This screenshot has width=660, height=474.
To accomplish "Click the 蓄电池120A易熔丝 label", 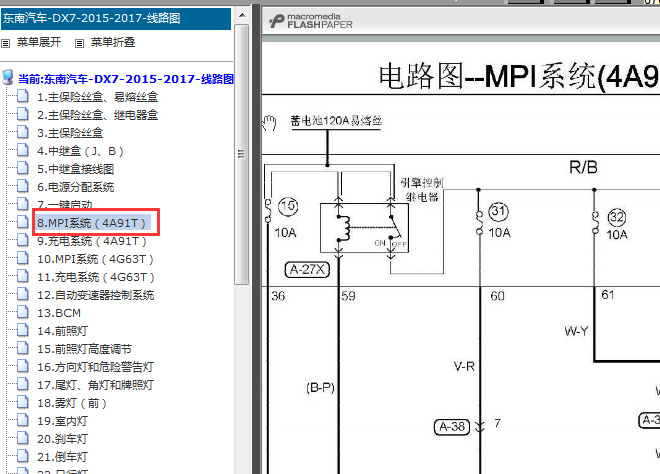I will pos(336,121).
